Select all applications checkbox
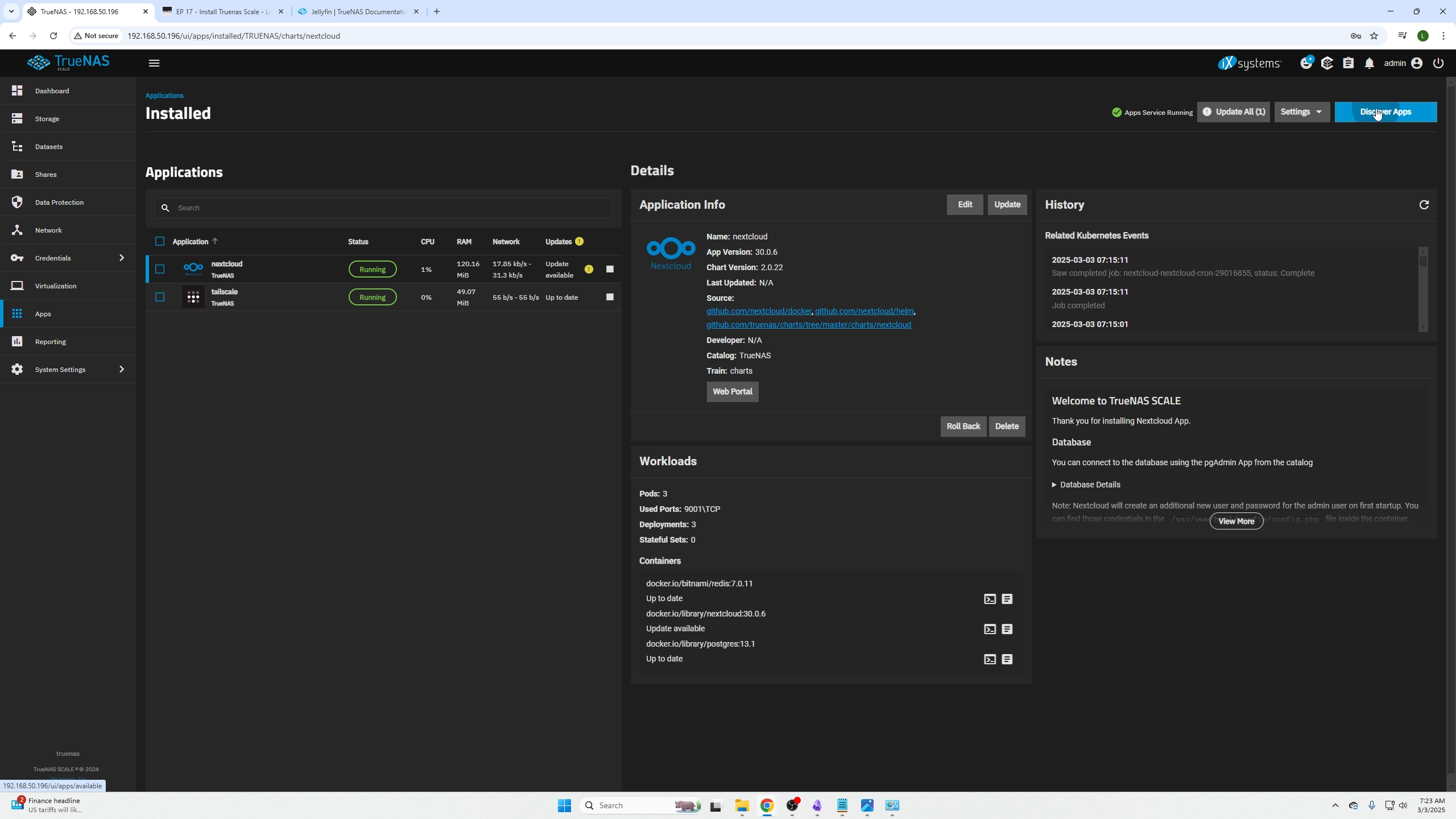 coord(160,241)
